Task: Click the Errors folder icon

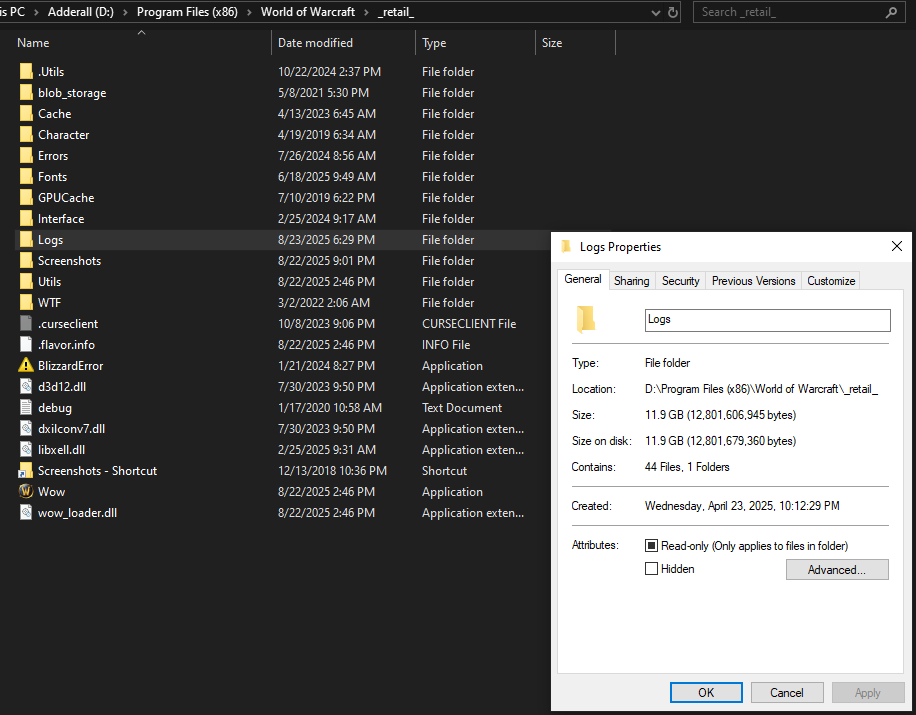Action: pos(26,155)
